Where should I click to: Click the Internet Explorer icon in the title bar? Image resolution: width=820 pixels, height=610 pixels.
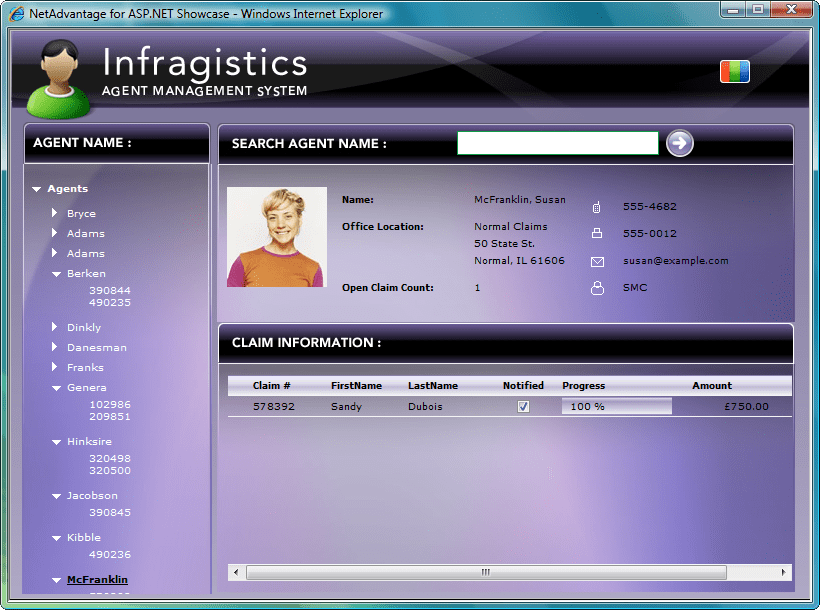(17, 13)
